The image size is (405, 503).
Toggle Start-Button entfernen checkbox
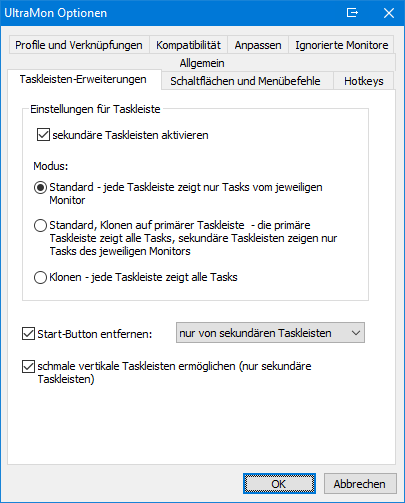(28, 334)
